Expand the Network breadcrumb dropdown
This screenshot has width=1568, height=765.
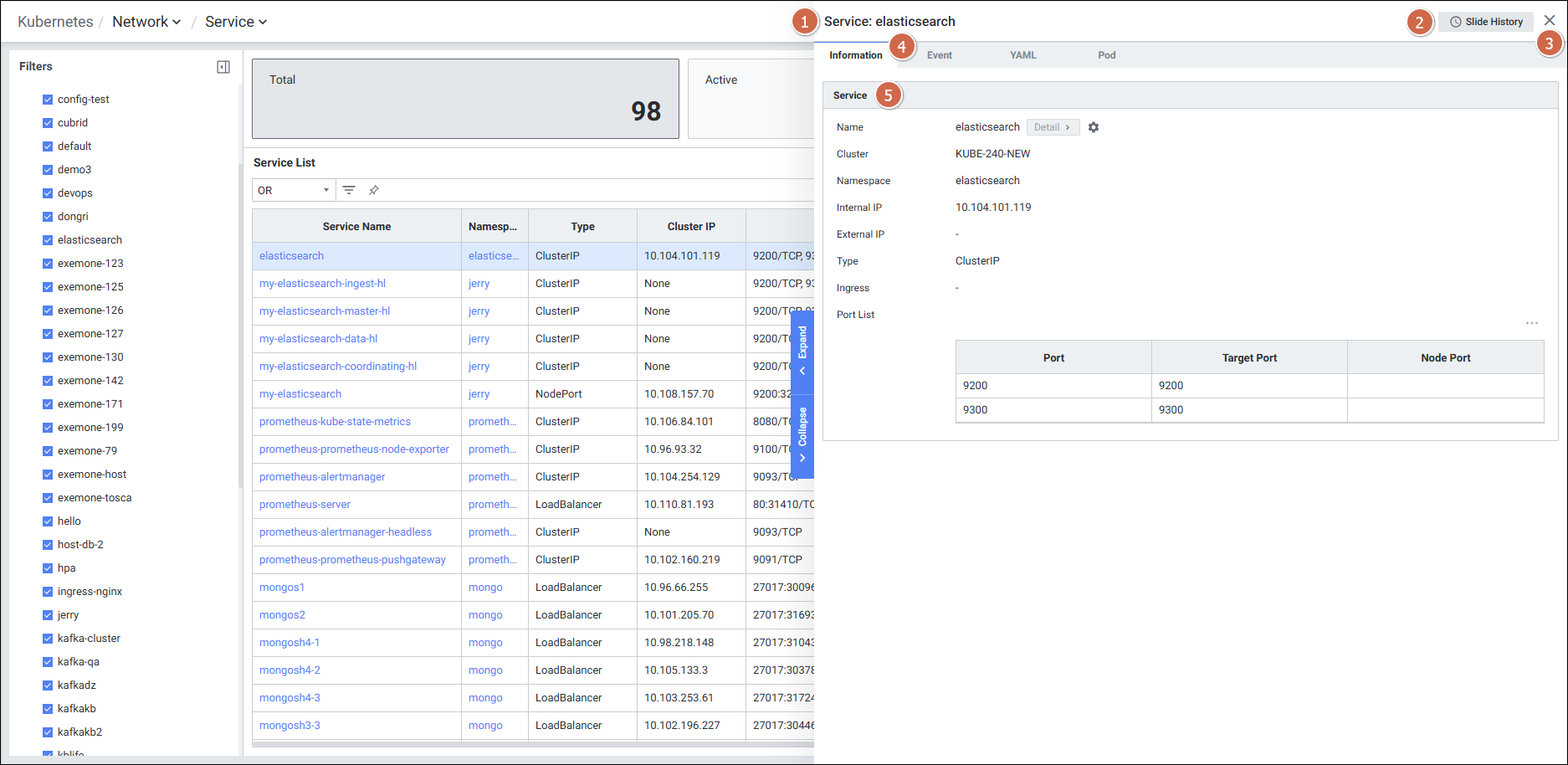click(x=146, y=22)
